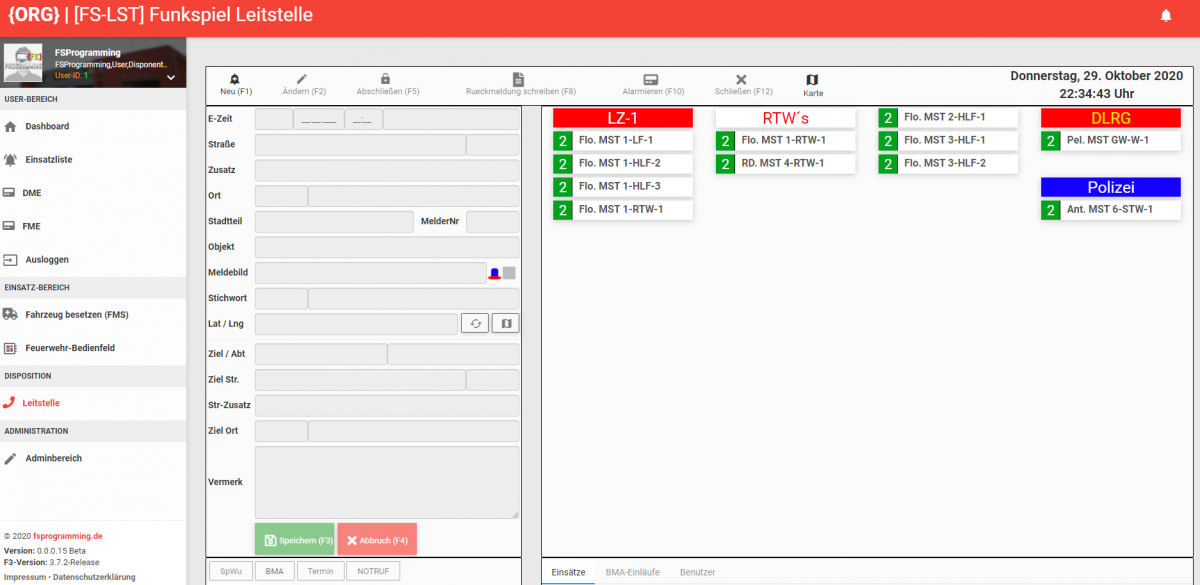Open Rueckmeldung schreiben (F8)
This screenshot has height=585, width=1200.
[x=519, y=80]
